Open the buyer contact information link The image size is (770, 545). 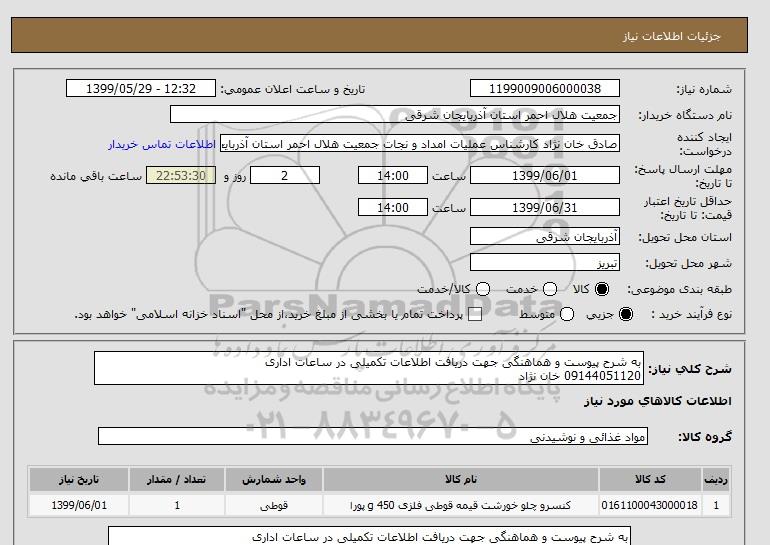tap(162, 145)
